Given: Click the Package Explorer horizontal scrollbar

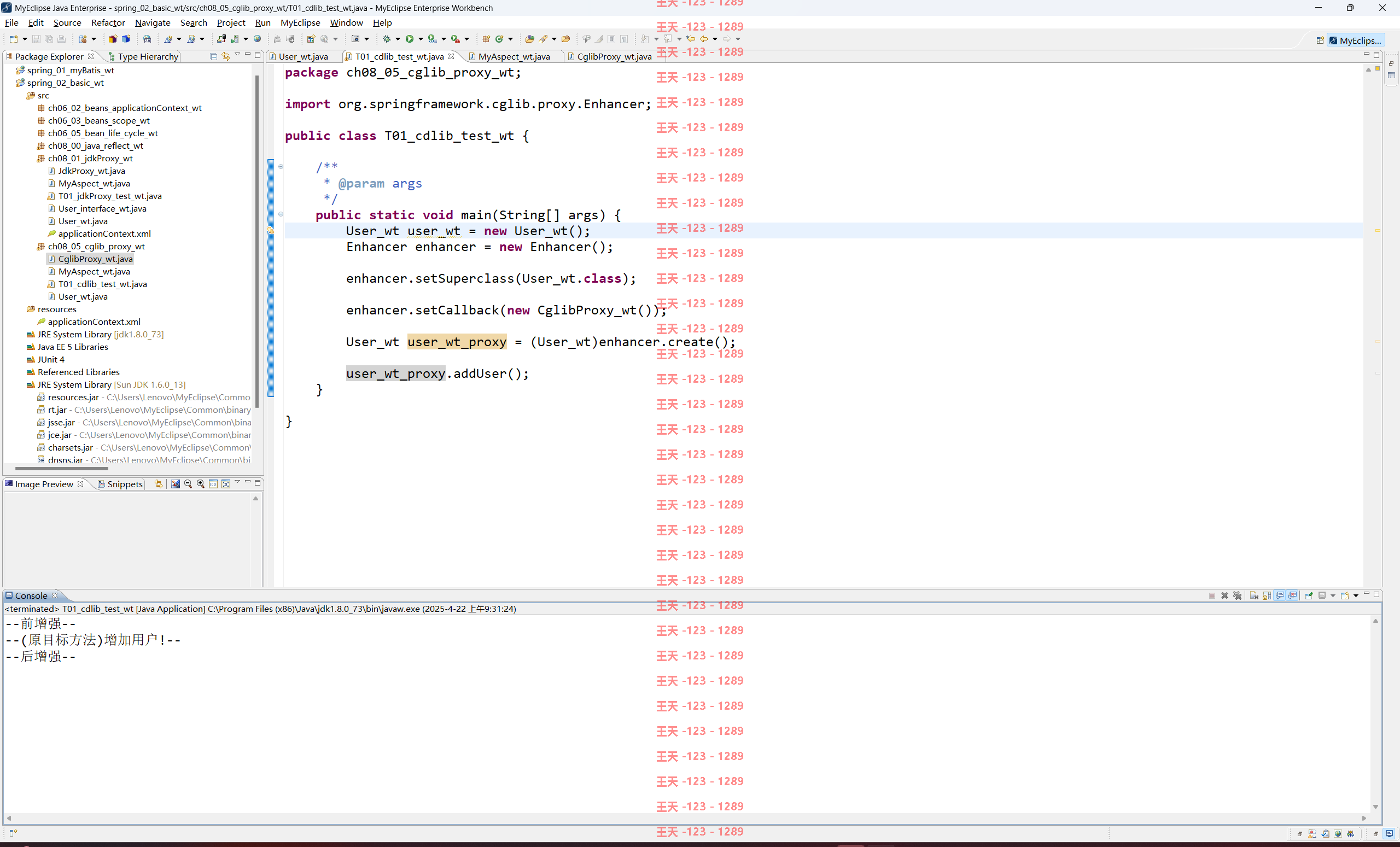Looking at the screenshot, I should click(x=61, y=469).
